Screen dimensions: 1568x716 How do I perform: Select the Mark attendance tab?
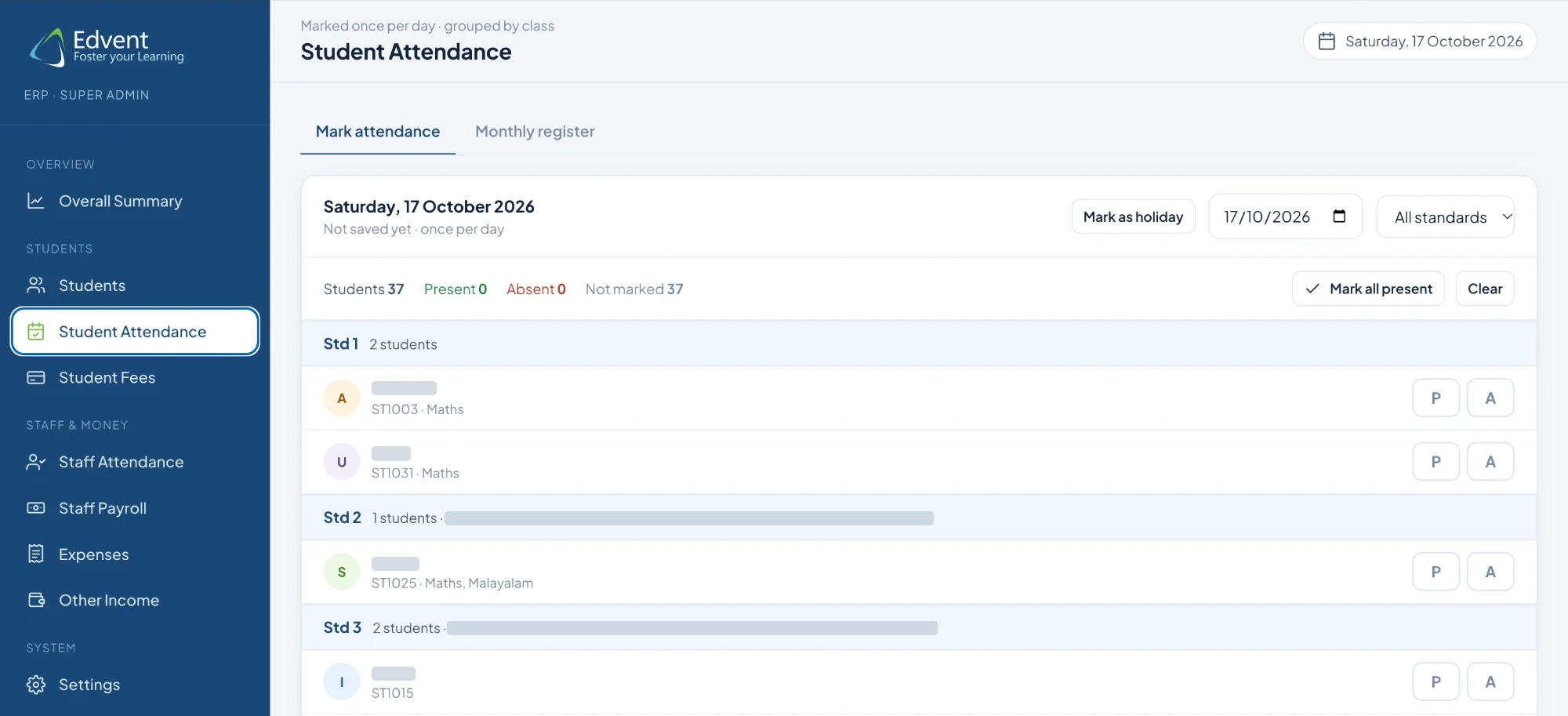click(378, 132)
